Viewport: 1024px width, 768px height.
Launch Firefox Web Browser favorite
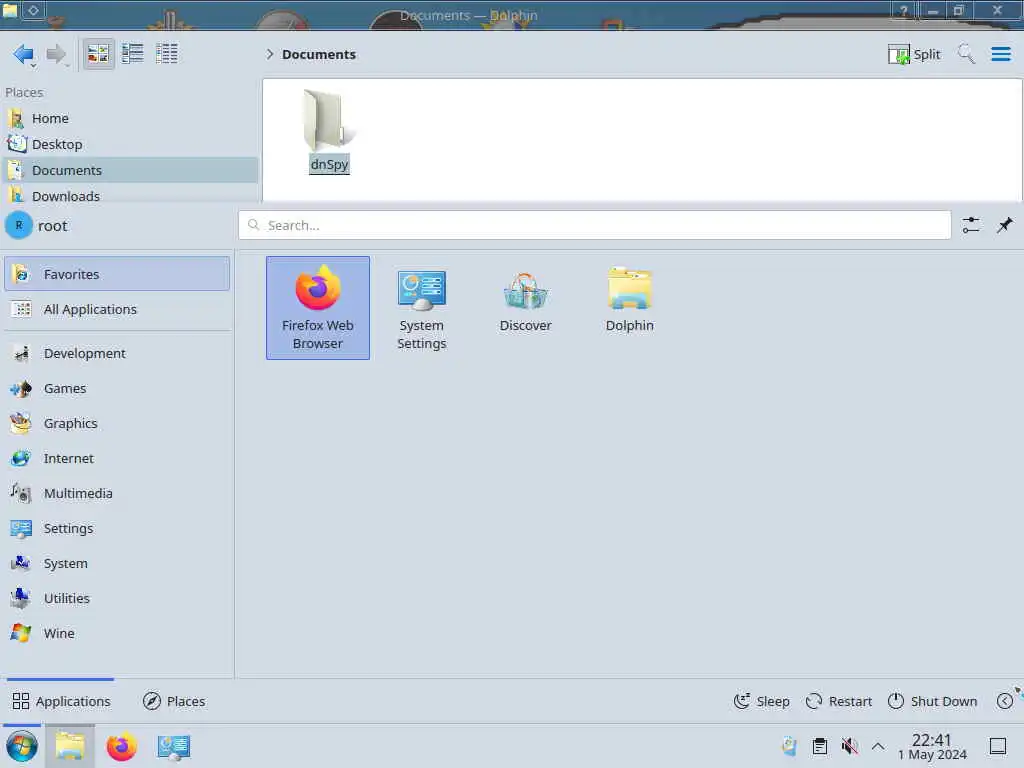point(318,308)
